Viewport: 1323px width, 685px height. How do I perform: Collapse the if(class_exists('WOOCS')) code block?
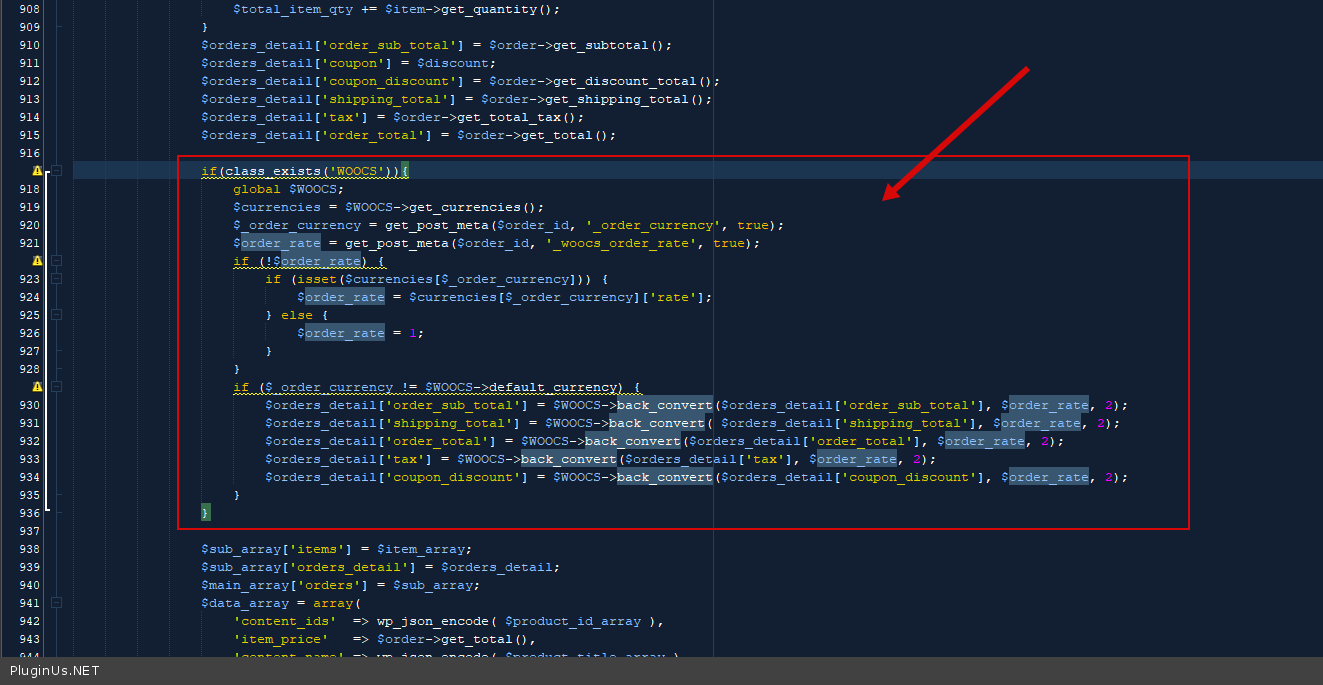click(x=57, y=171)
